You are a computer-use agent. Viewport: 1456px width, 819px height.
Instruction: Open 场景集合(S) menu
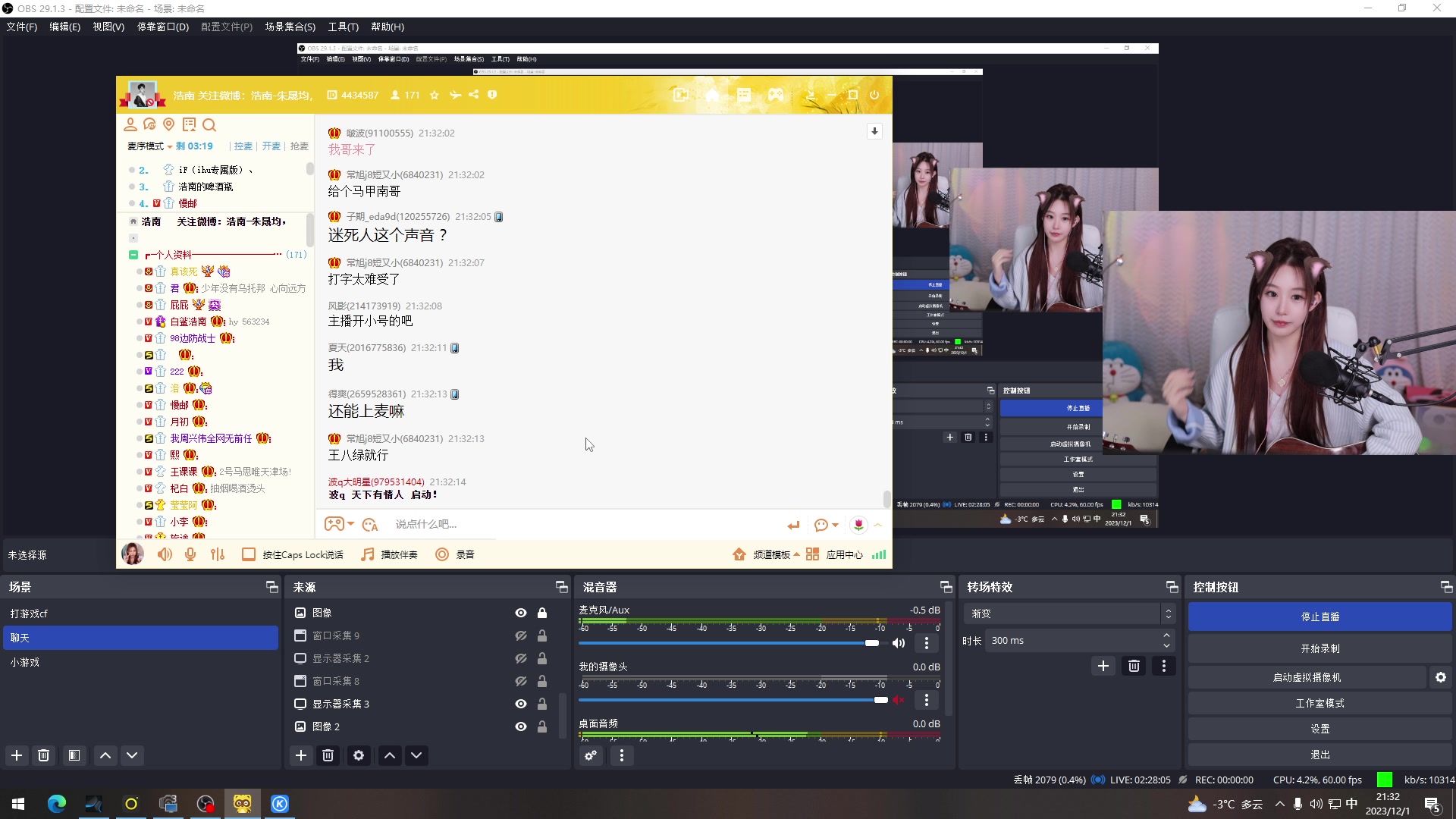[x=290, y=27]
